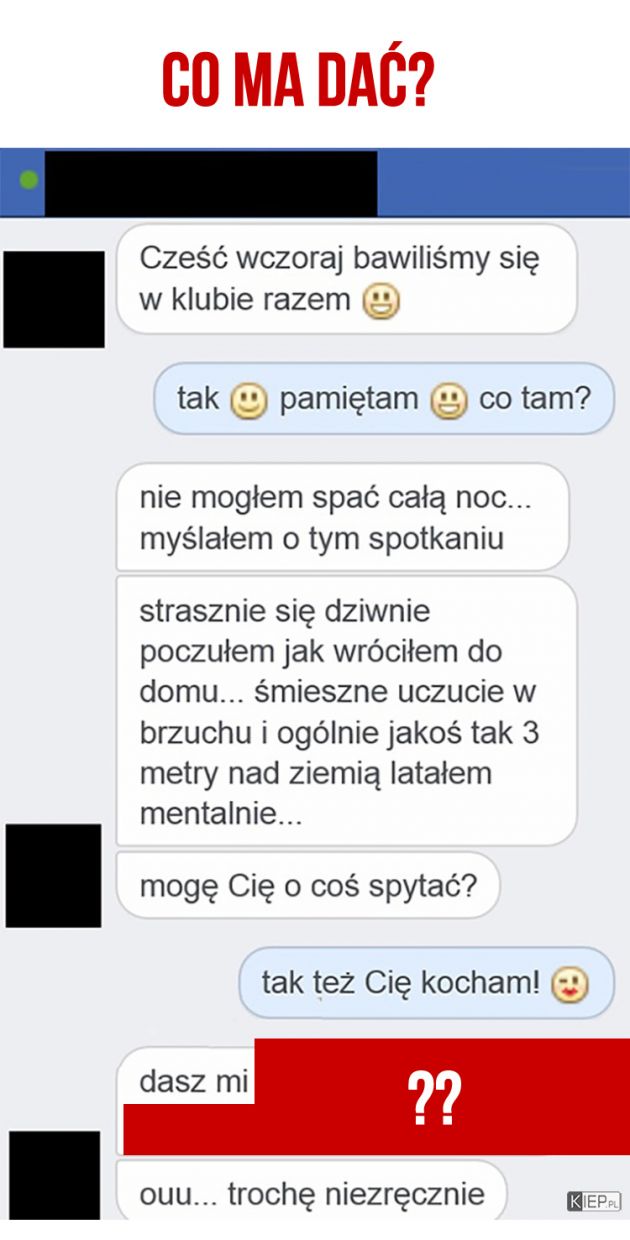Image resolution: width=630 pixels, height=1240 pixels.
Task: Select the 'tak pamiętam co tam?' reply bubble
Action: coord(383,399)
